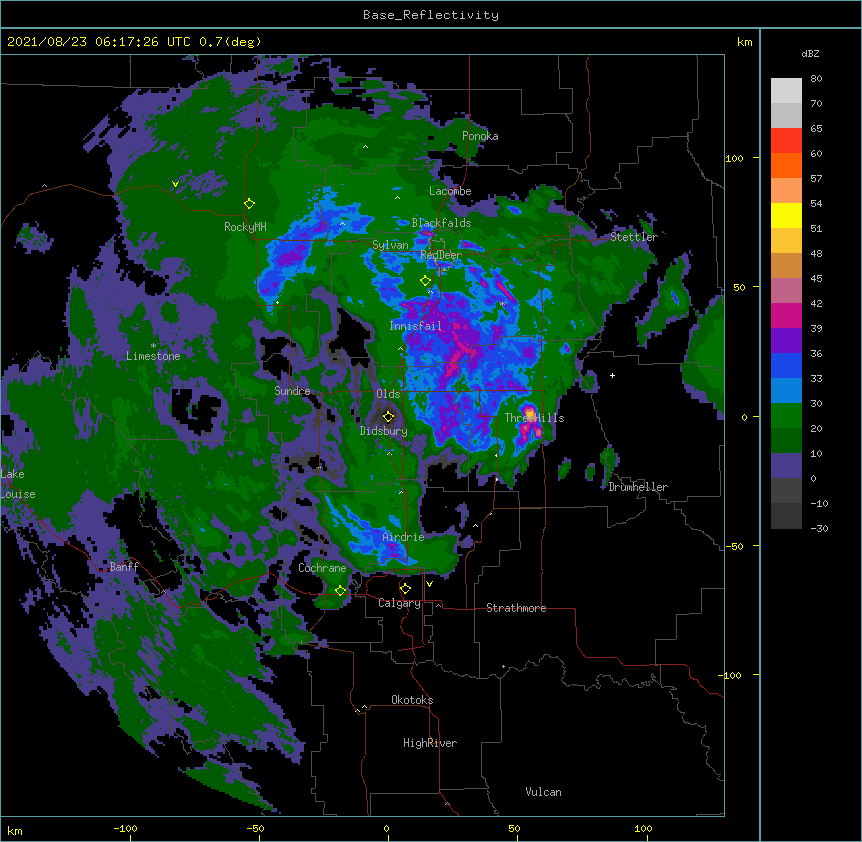
Task: Click the yellow marker south of RedDeer
Action: [425, 281]
